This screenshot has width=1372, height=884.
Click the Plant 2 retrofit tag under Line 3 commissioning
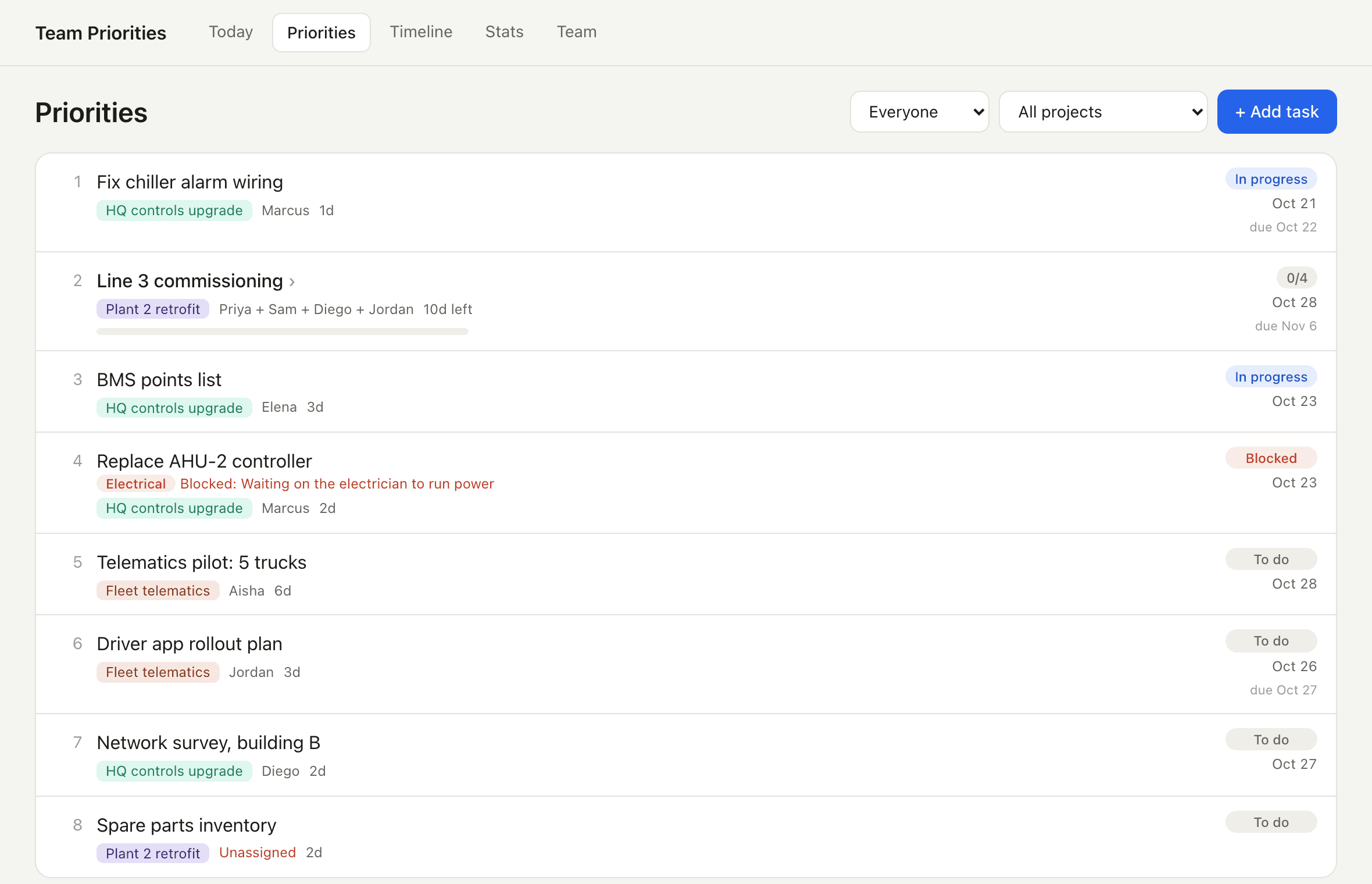point(153,309)
